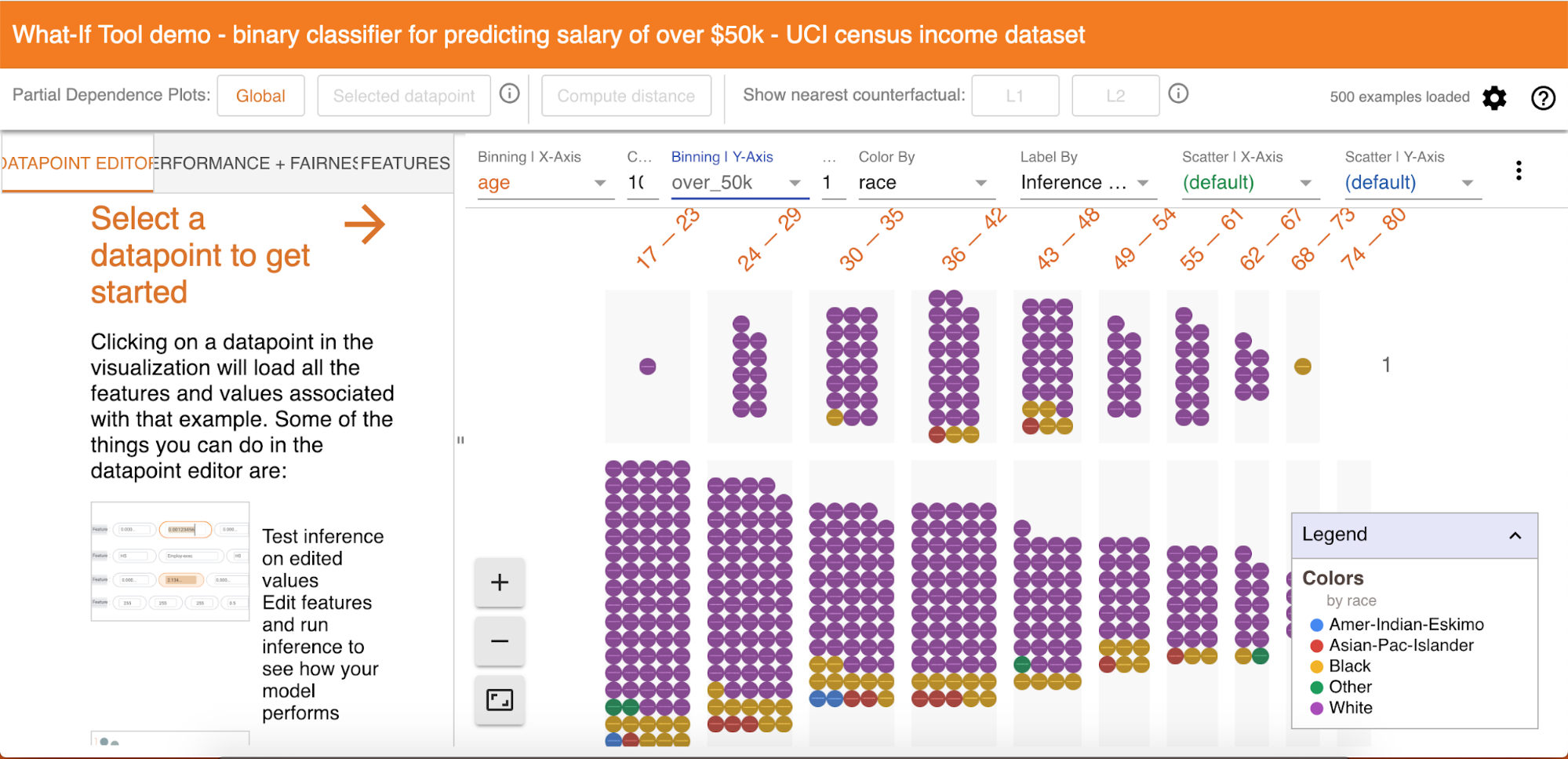Click the fit-to-screen icon

click(500, 699)
